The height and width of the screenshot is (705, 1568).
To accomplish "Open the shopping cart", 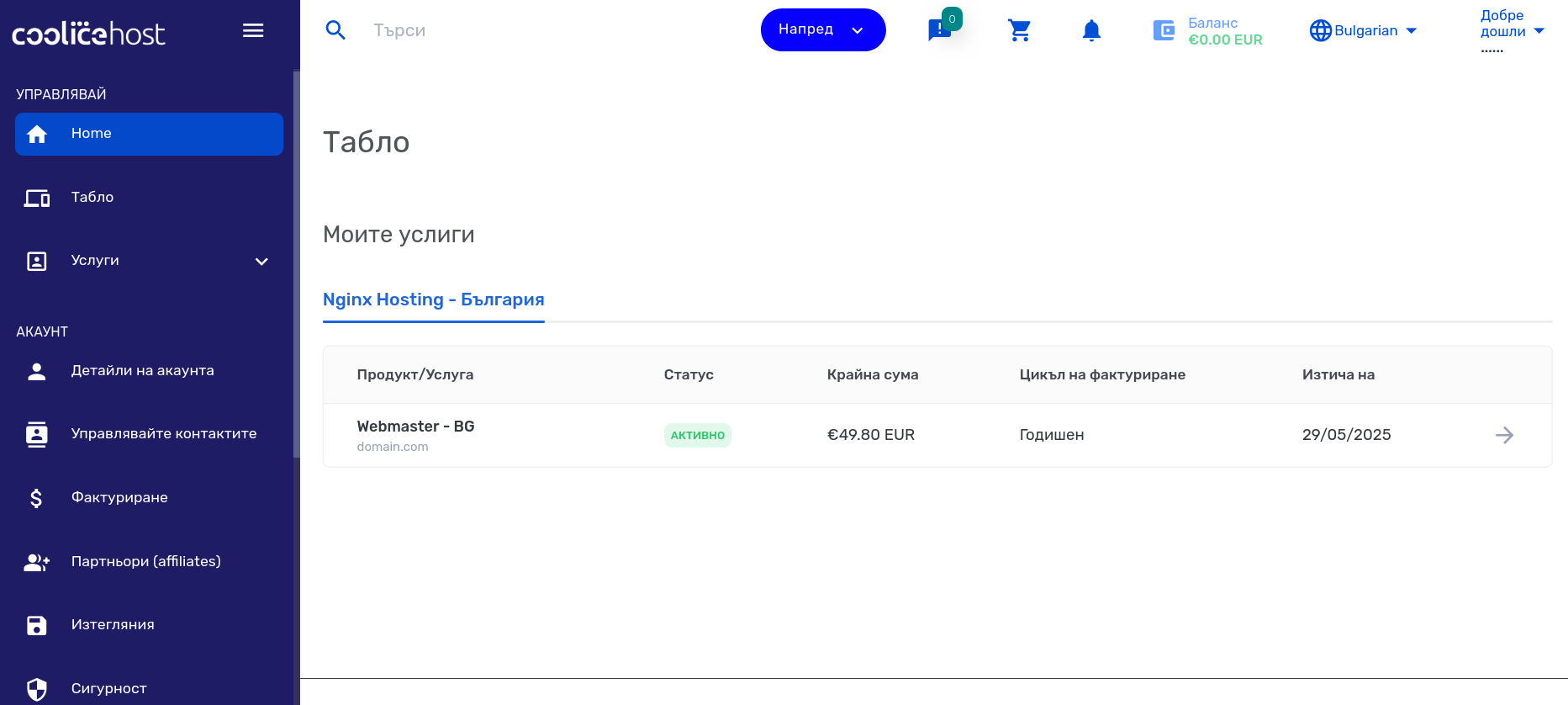I will tap(1019, 30).
